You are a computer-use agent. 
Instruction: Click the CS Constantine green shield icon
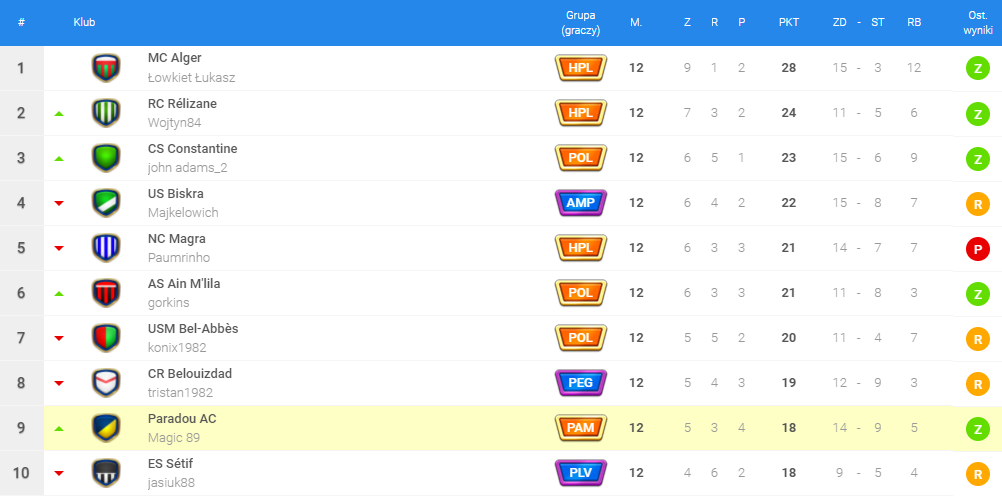coord(105,158)
